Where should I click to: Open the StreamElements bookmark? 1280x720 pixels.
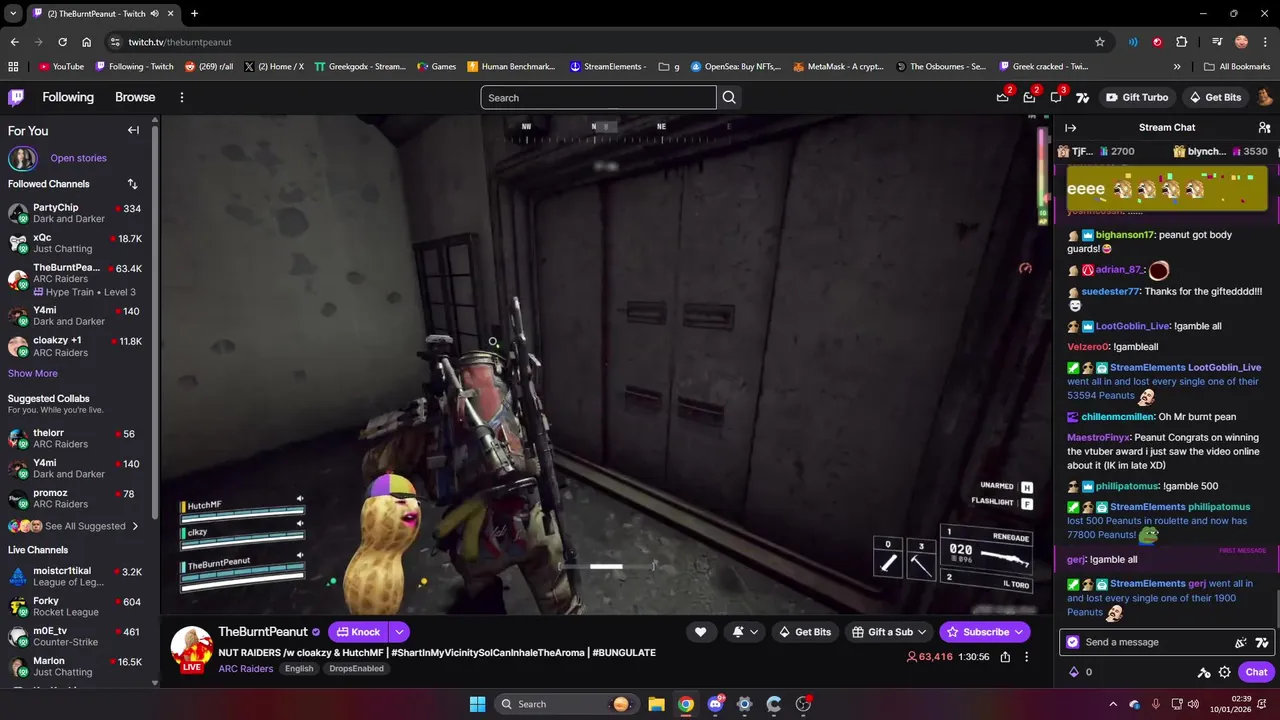pos(608,67)
